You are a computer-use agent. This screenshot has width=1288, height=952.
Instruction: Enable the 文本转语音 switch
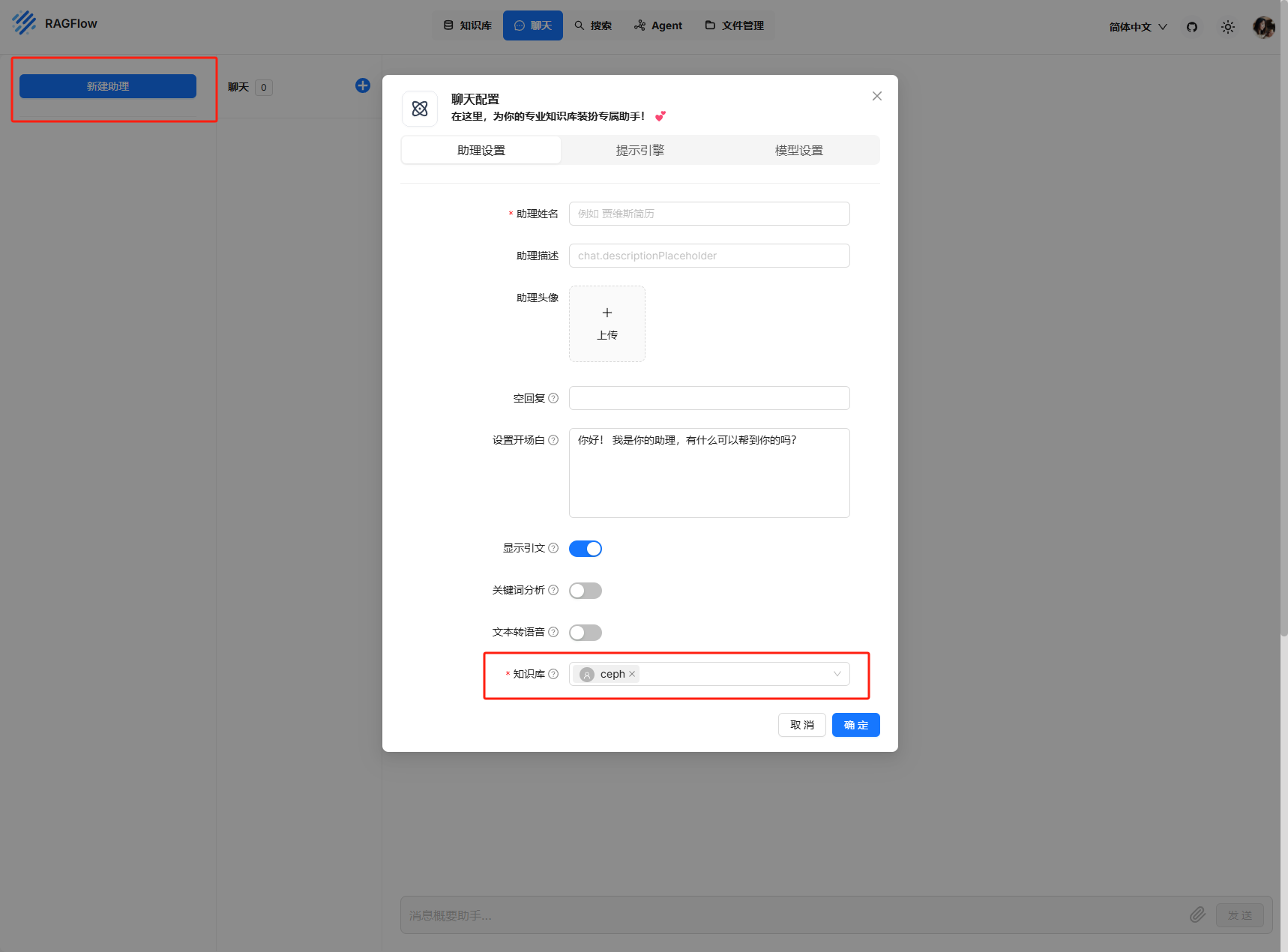pyautogui.click(x=586, y=633)
